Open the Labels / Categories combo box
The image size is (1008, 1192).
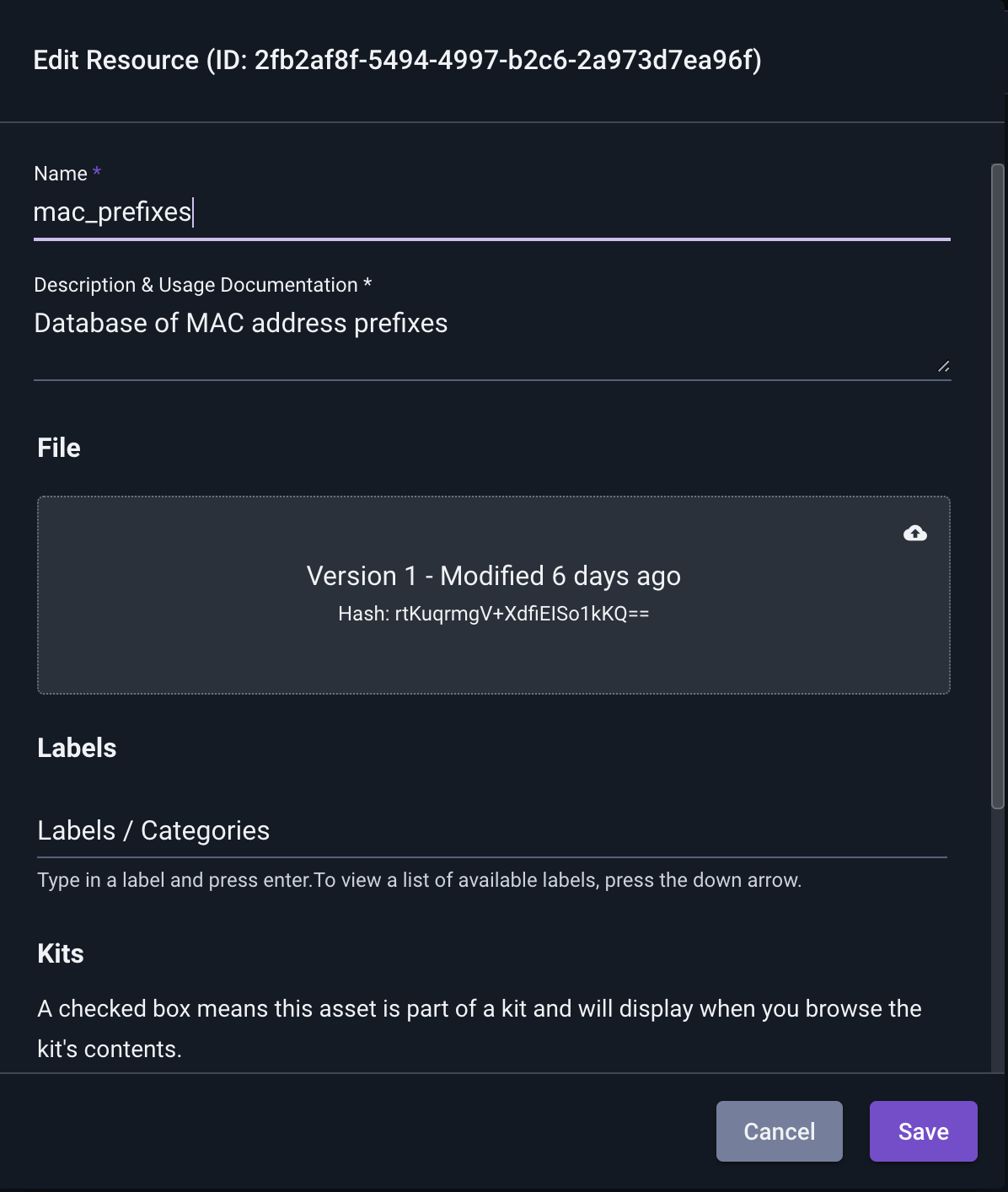pos(492,830)
